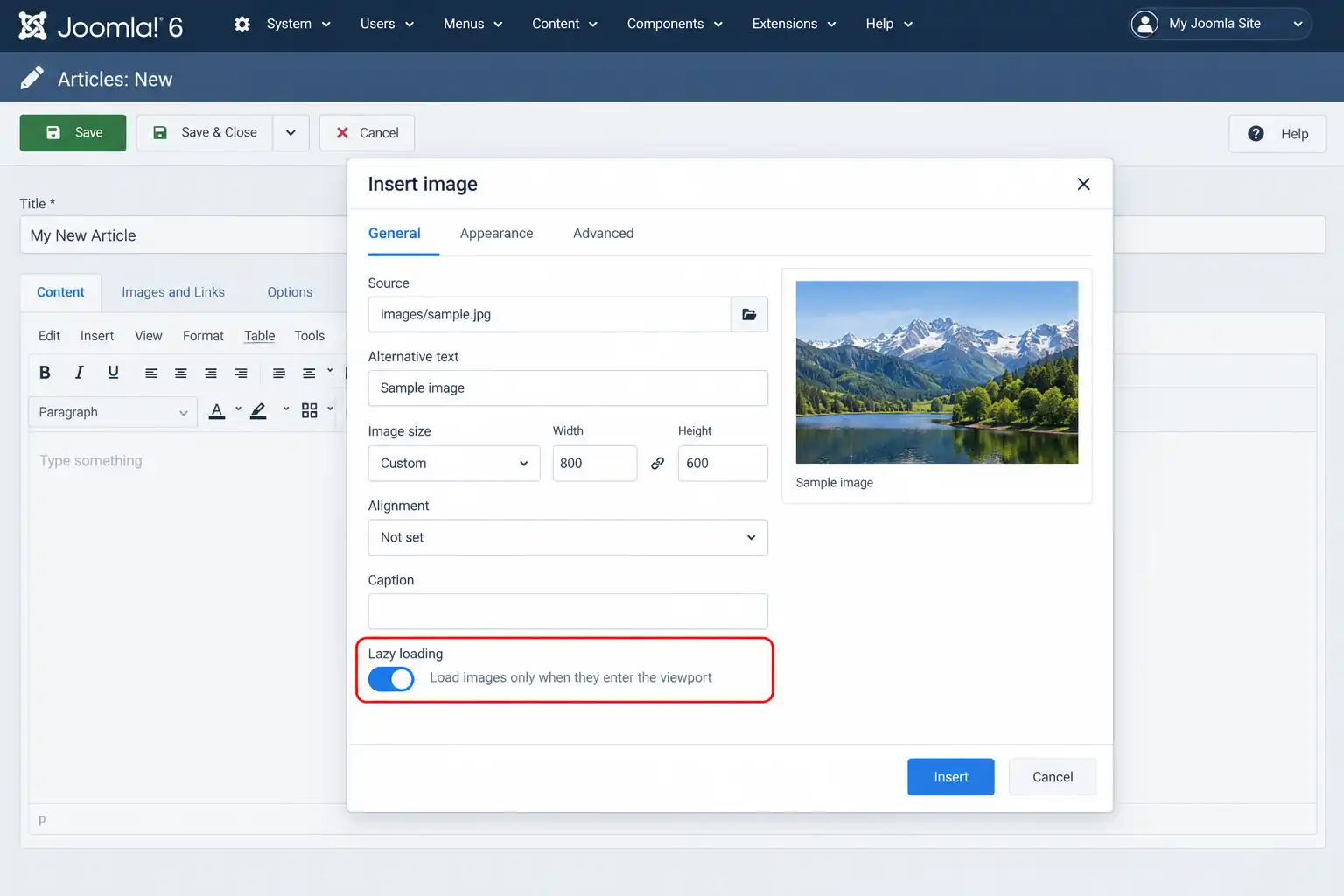Viewport: 1344px width, 896px height.
Task: Click the Height field showing 600
Action: [723, 463]
